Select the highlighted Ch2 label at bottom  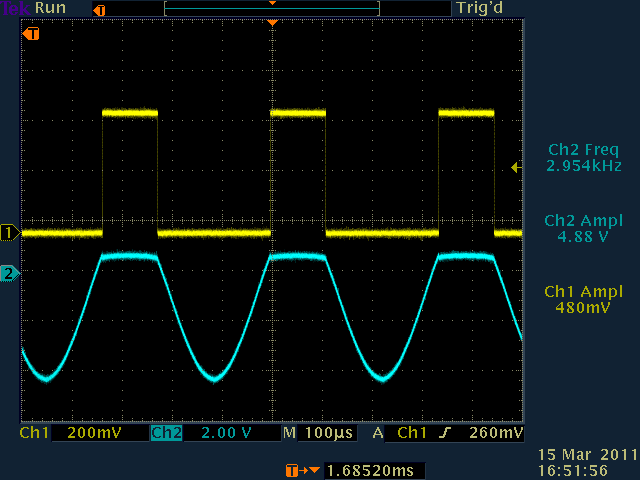tap(165, 434)
